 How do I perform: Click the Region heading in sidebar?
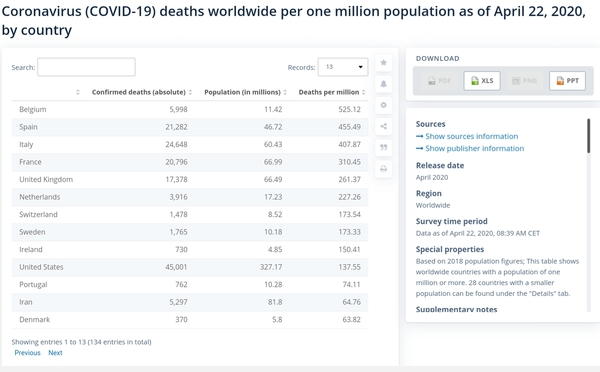(429, 194)
